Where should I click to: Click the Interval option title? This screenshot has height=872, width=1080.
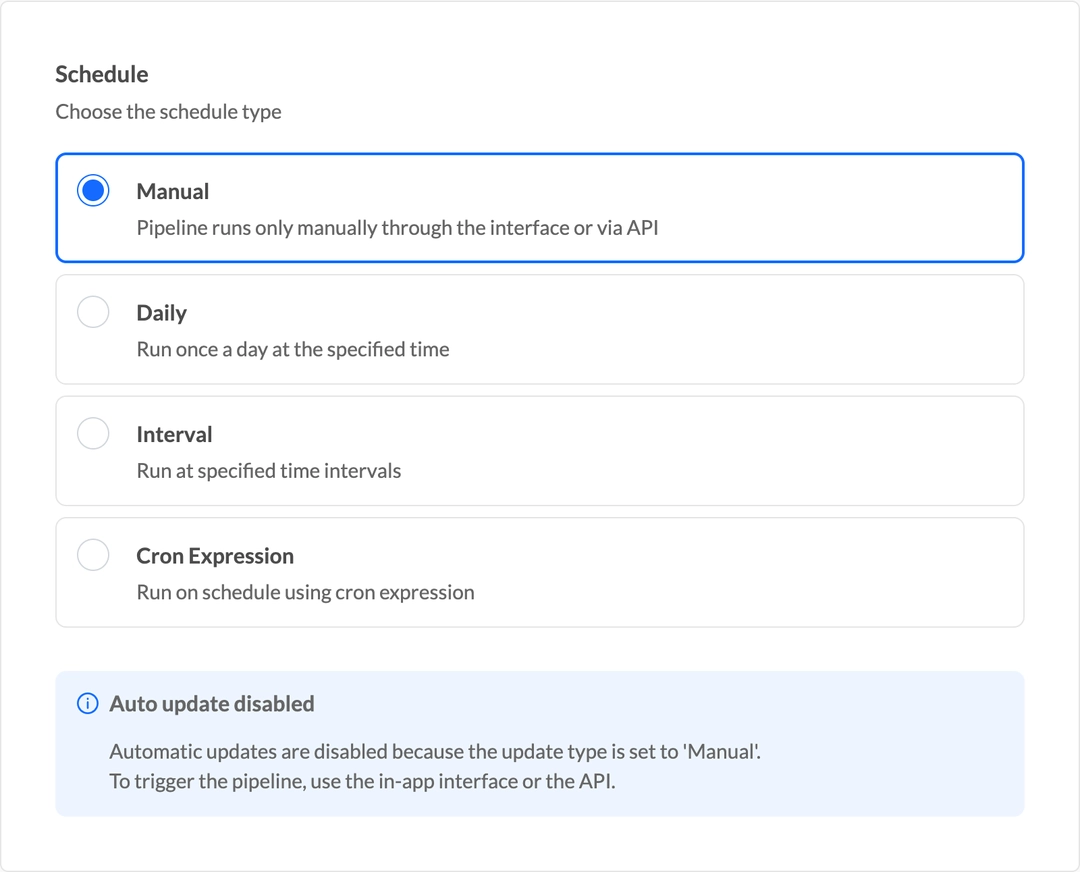tap(175, 435)
